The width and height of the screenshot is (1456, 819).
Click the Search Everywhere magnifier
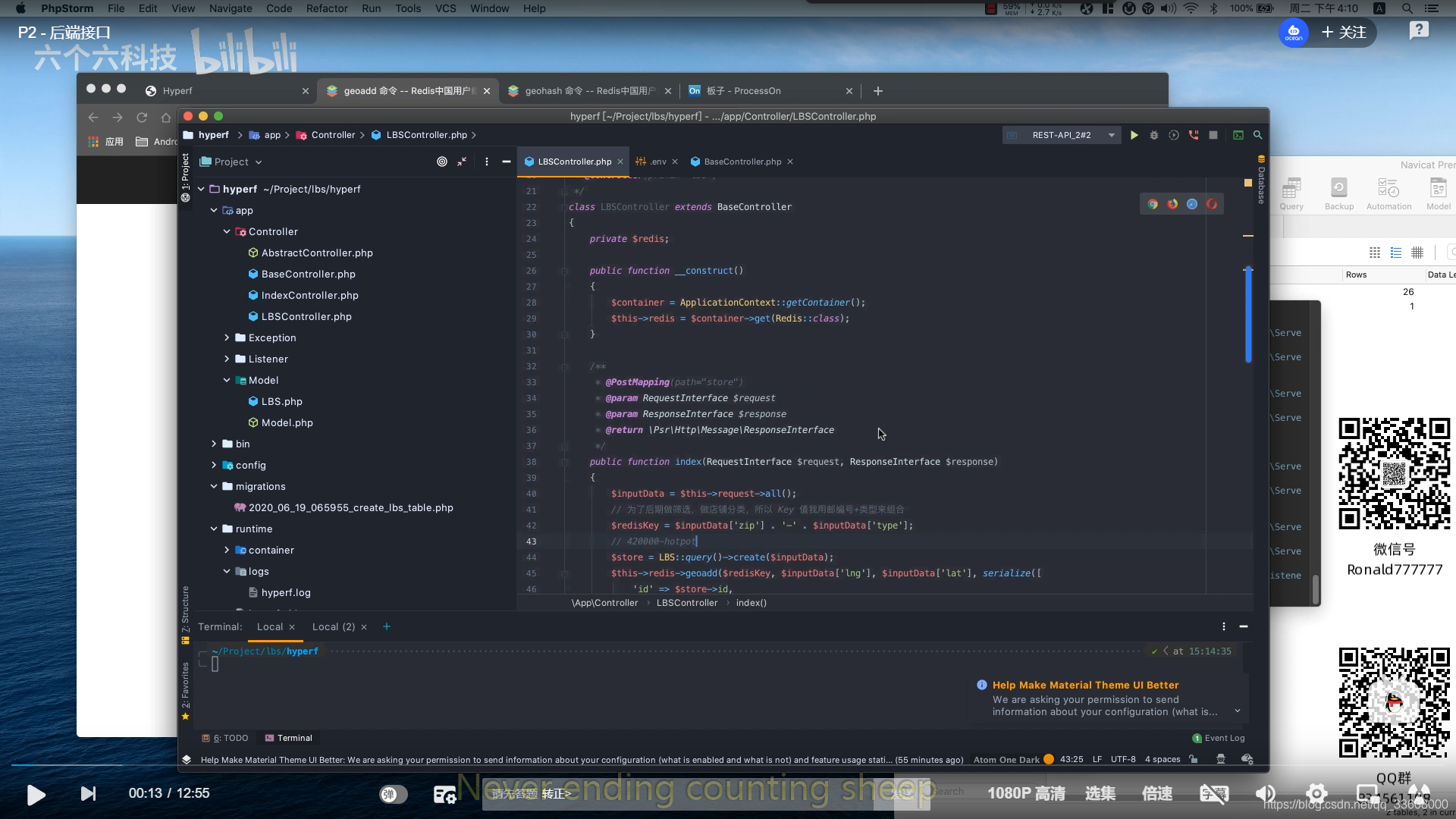[1257, 135]
